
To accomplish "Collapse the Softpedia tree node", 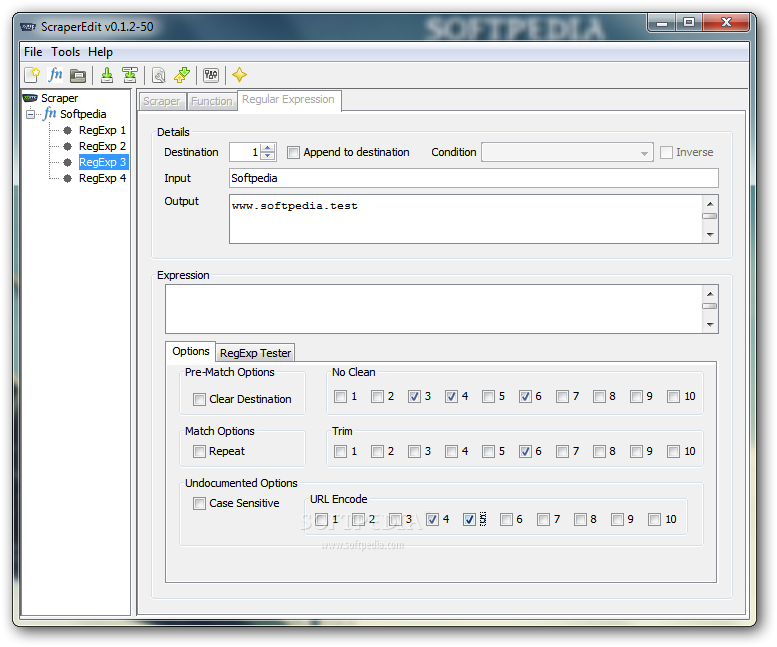I will click(x=30, y=114).
